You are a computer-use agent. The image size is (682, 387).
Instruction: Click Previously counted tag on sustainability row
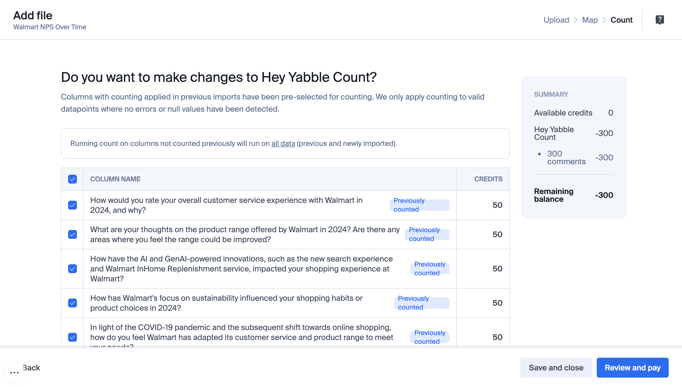point(421,303)
